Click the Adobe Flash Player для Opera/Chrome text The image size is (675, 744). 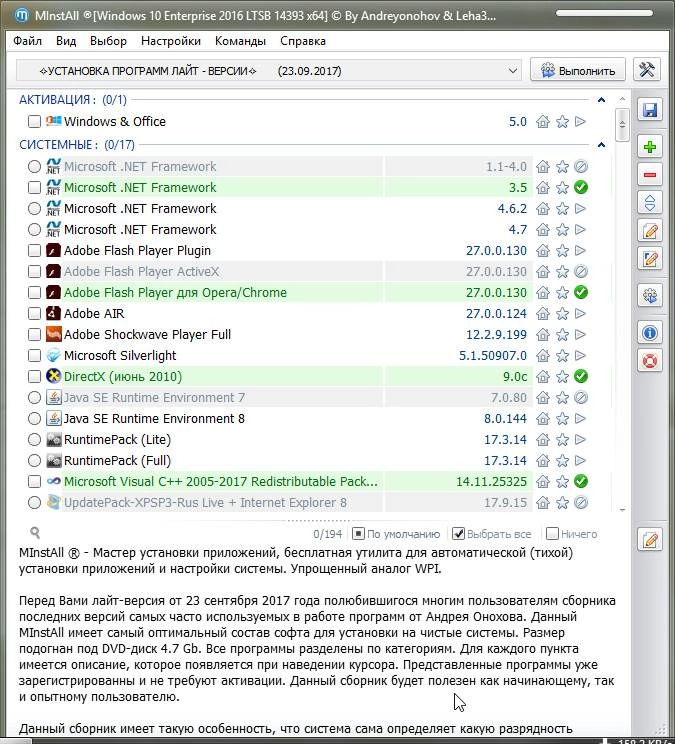pyautogui.click(x=175, y=293)
